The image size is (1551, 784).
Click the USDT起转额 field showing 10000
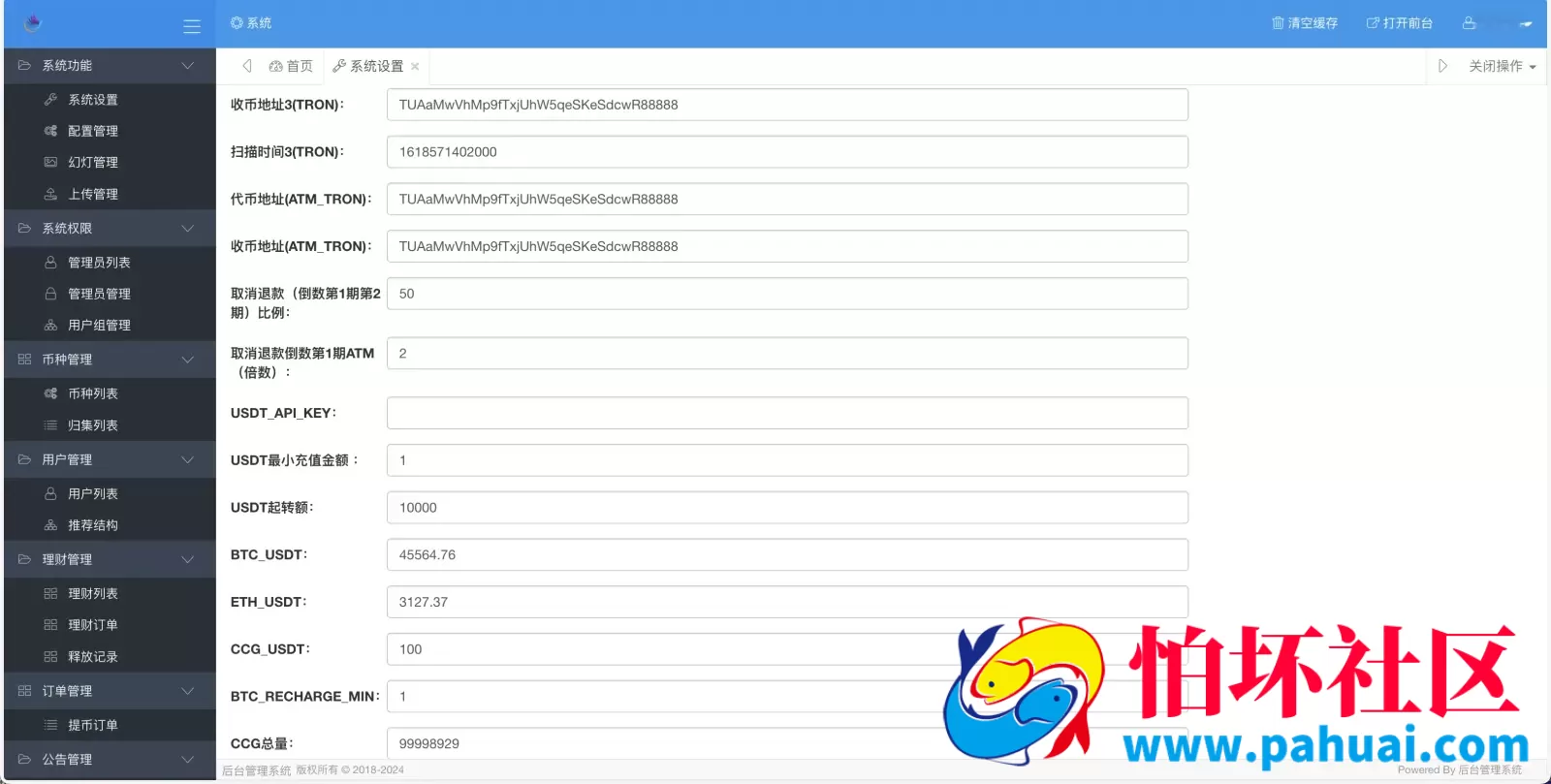pos(787,508)
